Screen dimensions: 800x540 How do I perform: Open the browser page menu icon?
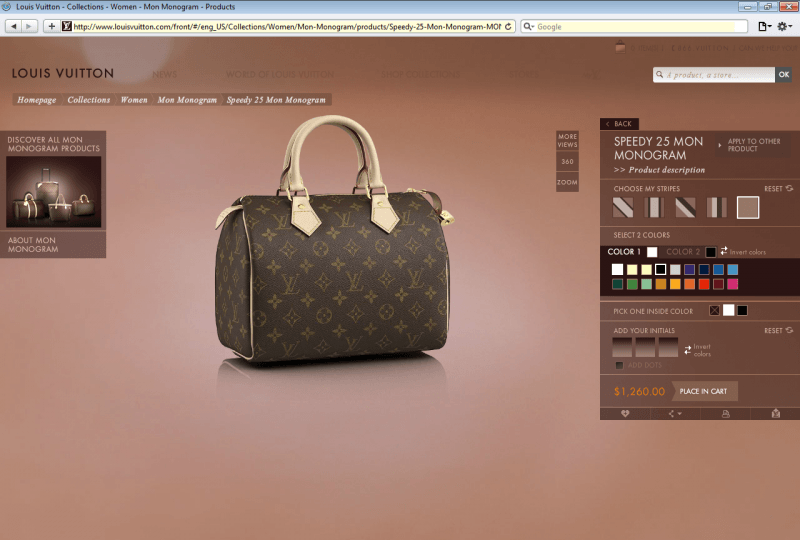(764, 27)
